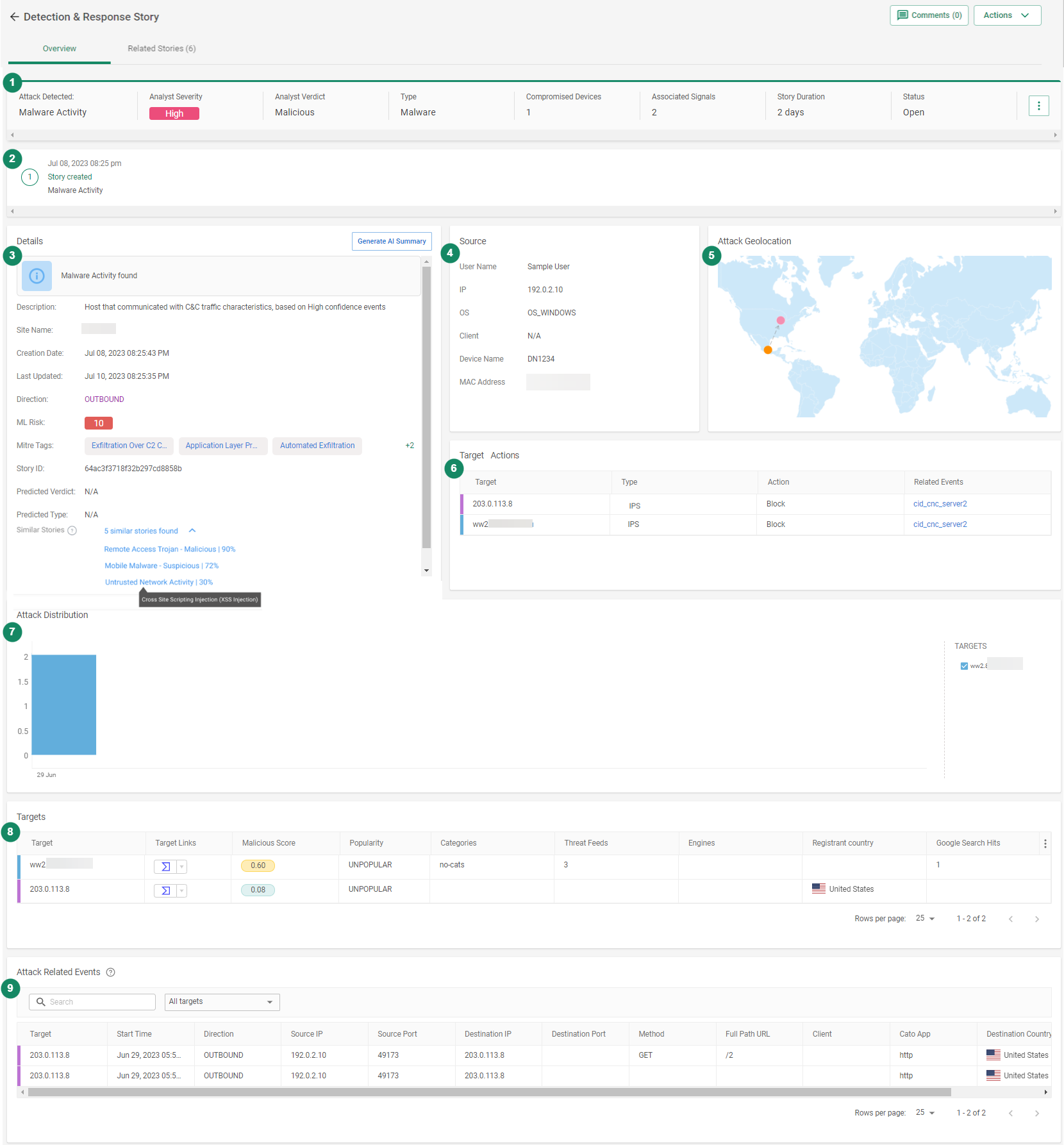Click the pink destination marker on the map
Image resolution: width=1064 pixels, height=1145 pixels.
click(781, 321)
